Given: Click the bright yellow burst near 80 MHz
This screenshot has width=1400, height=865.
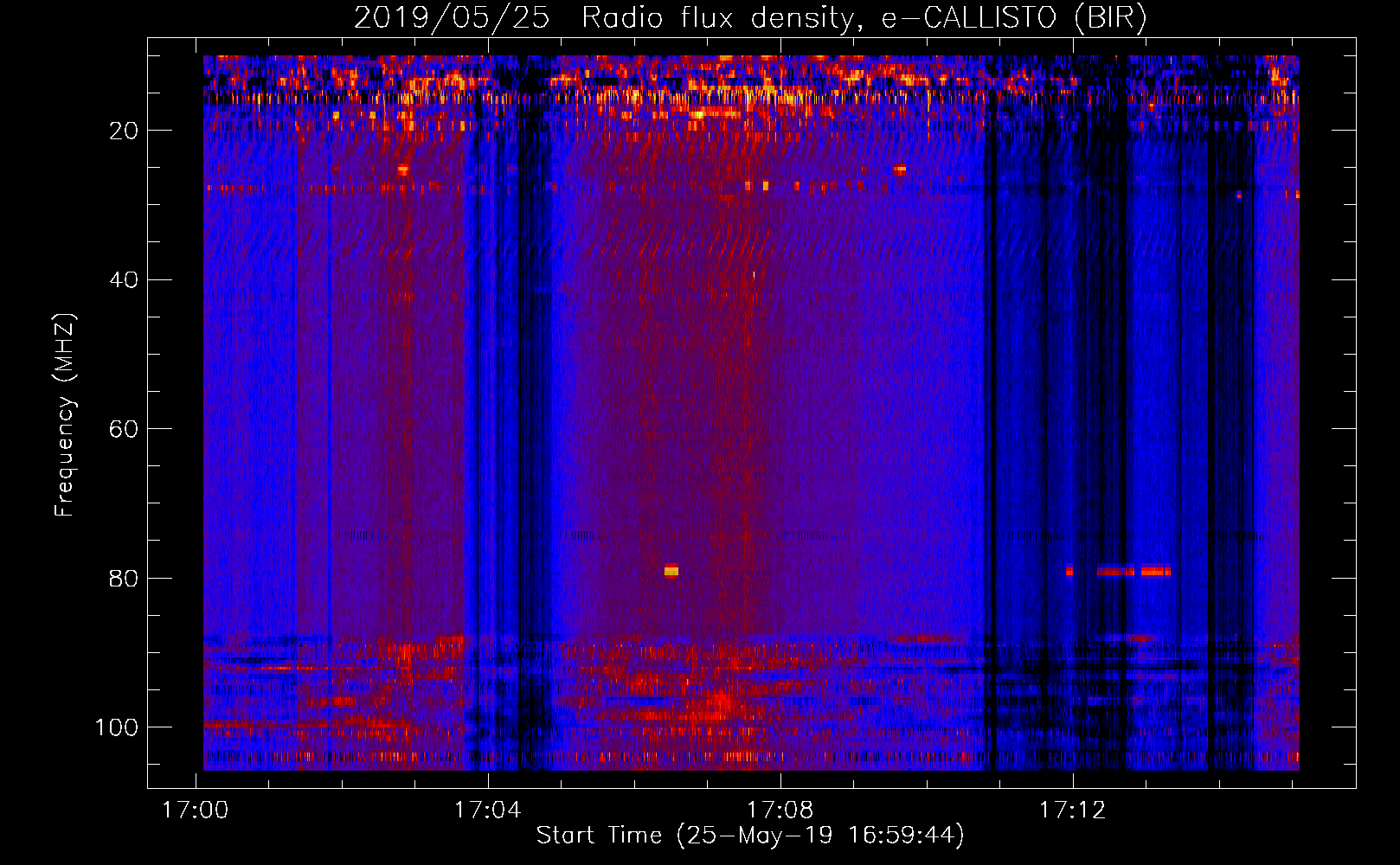Looking at the screenshot, I should coord(671,571).
